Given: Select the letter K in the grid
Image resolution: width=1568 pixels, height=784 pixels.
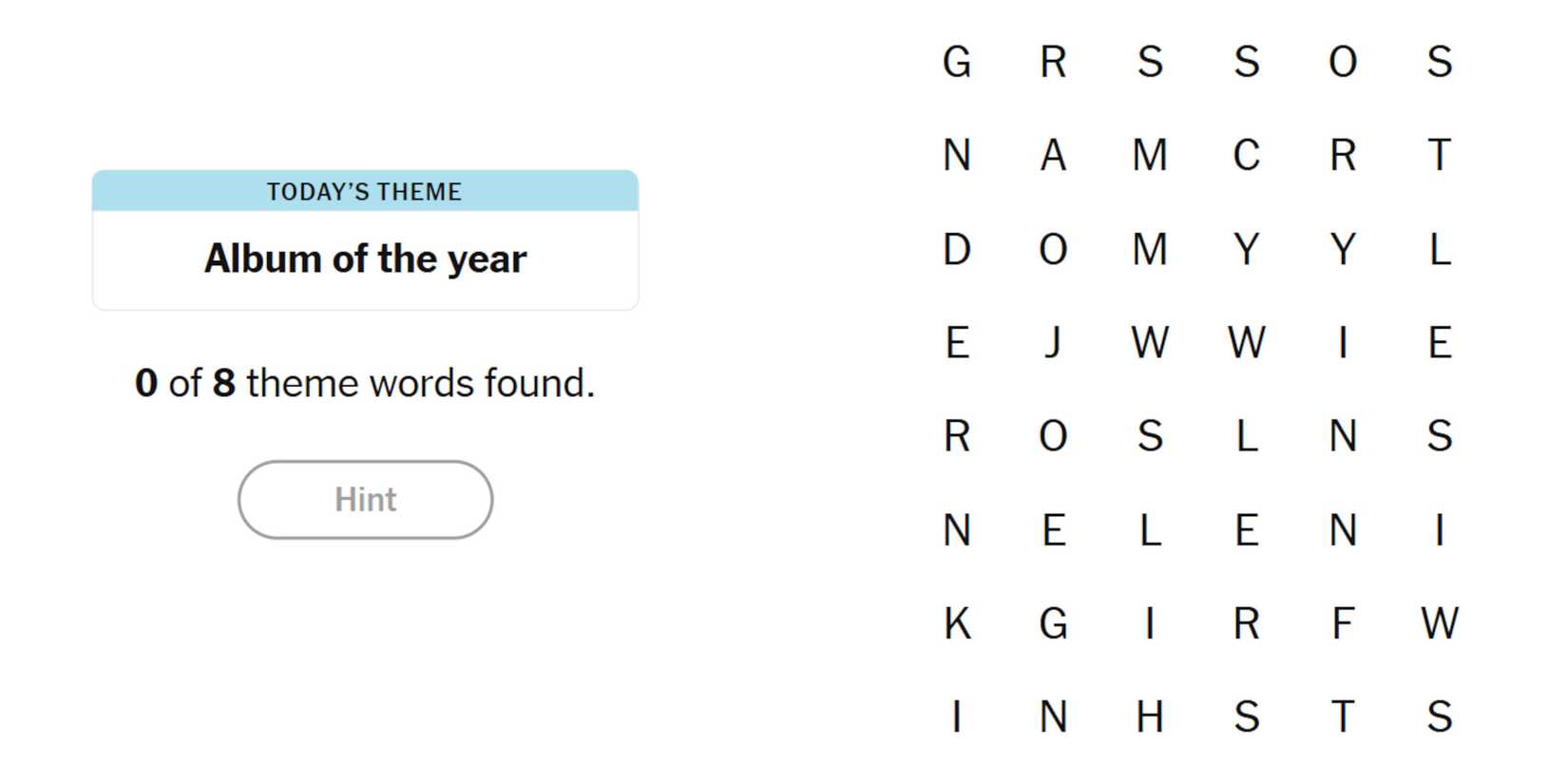Looking at the screenshot, I should click(x=957, y=623).
